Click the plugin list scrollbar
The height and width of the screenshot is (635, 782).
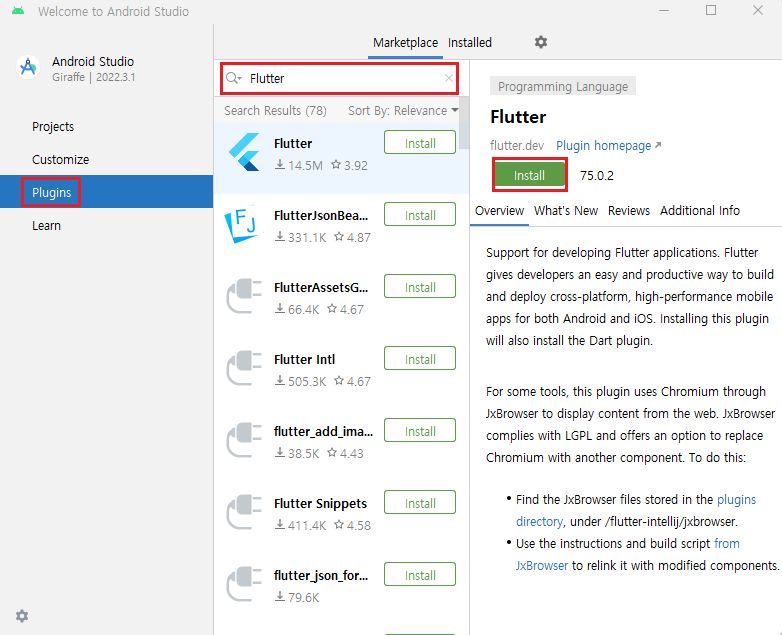(x=464, y=123)
